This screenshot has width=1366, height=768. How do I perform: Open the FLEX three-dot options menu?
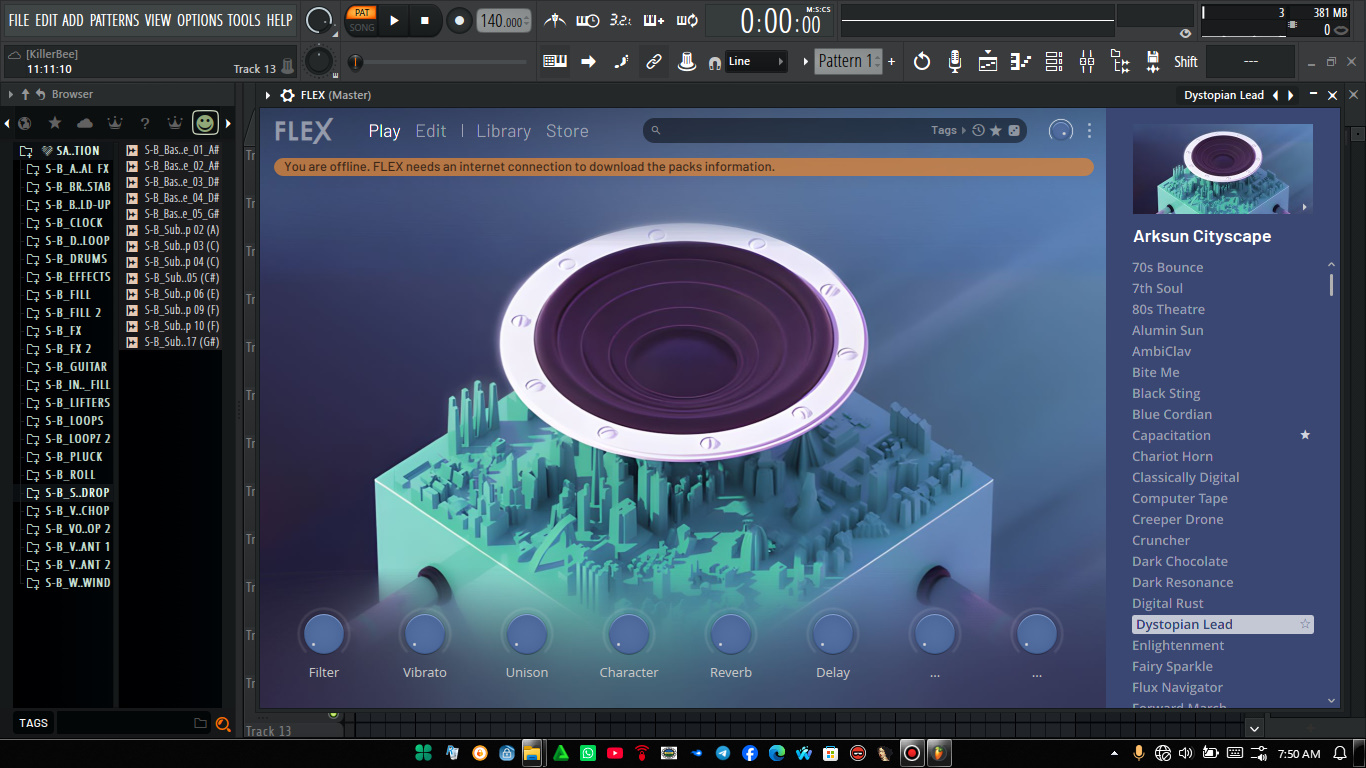(1089, 131)
